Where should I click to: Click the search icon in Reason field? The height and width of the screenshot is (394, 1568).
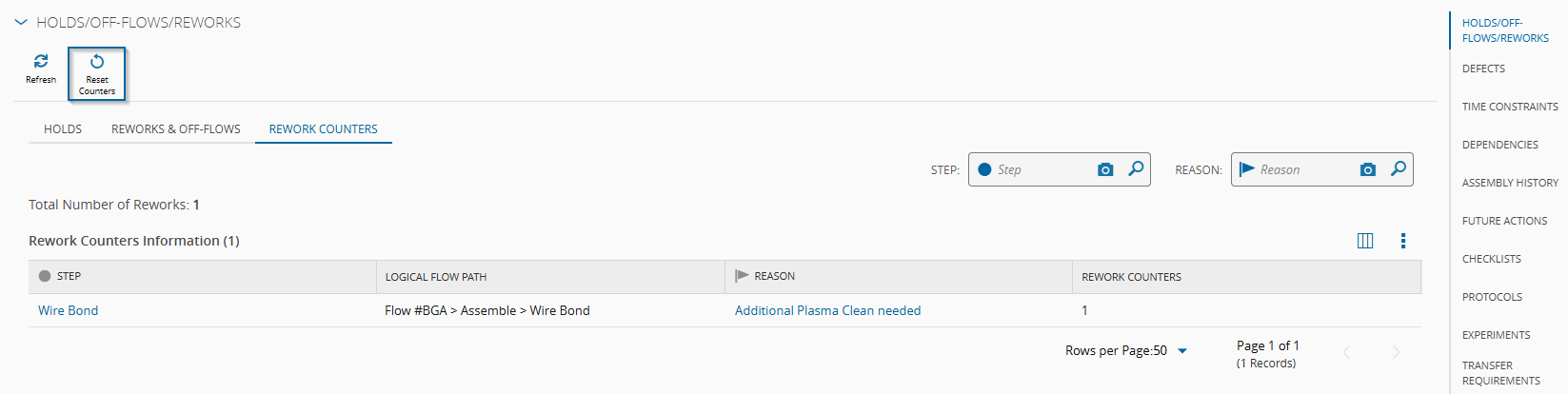click(x=1399, y=168)
